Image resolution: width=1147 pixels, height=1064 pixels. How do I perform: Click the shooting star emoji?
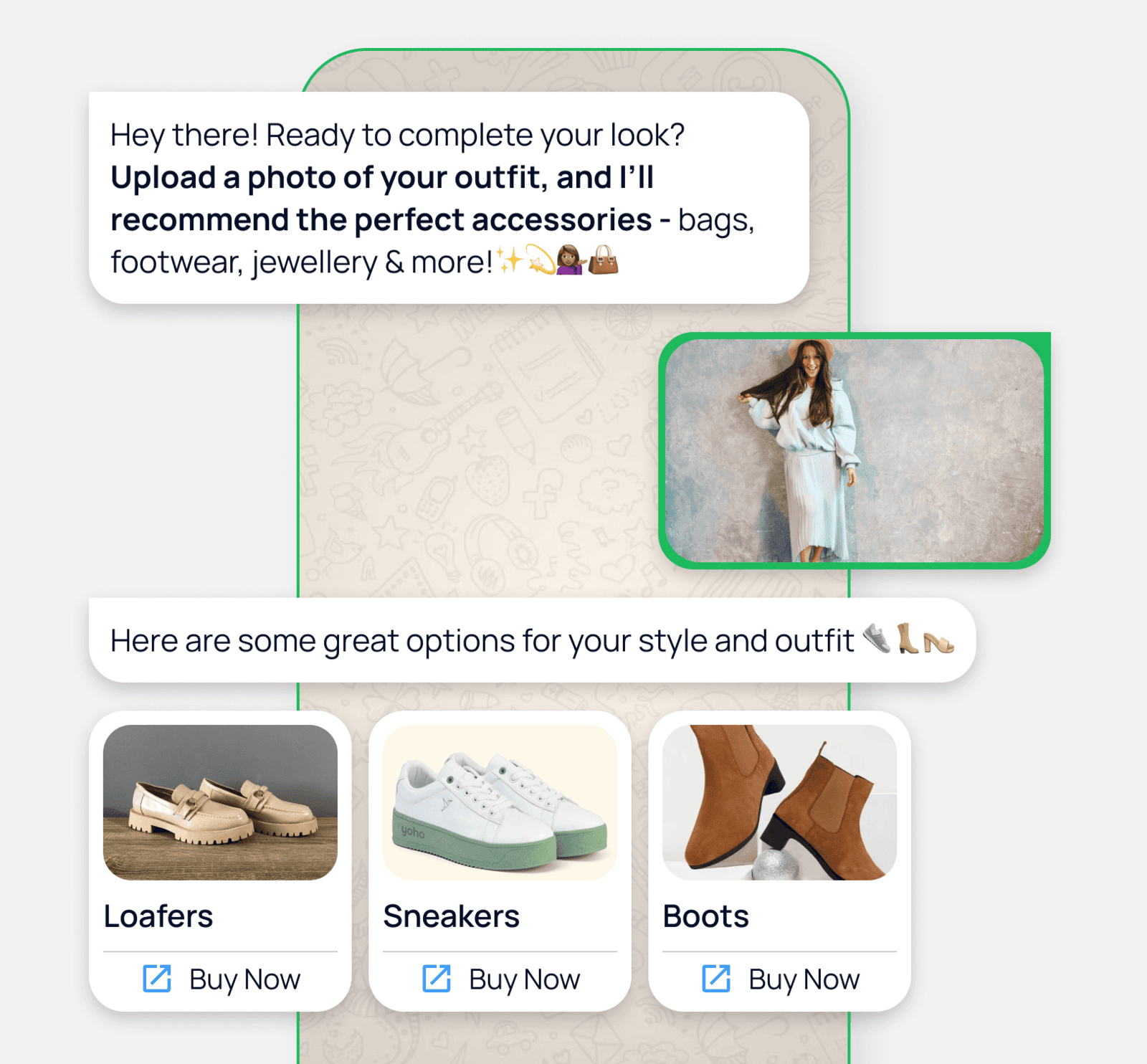[541, 260]
